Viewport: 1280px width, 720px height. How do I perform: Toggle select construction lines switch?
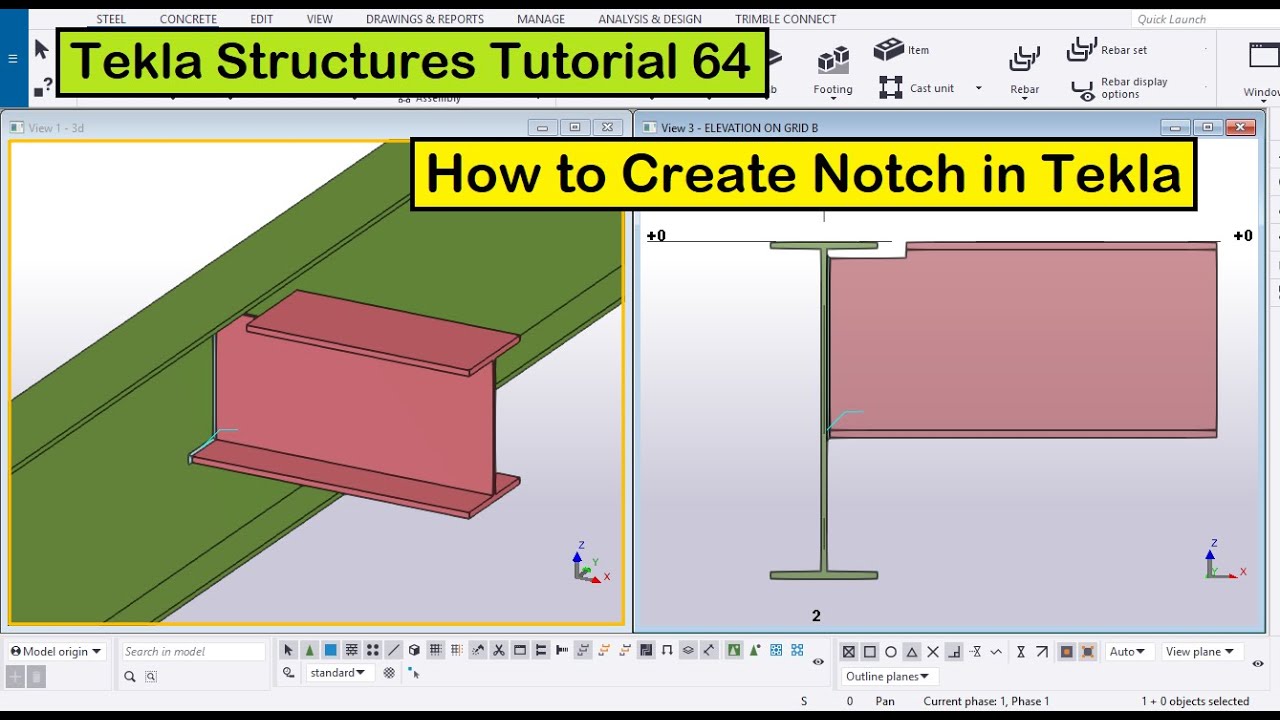pyautogui.click(x=394, y=651)
